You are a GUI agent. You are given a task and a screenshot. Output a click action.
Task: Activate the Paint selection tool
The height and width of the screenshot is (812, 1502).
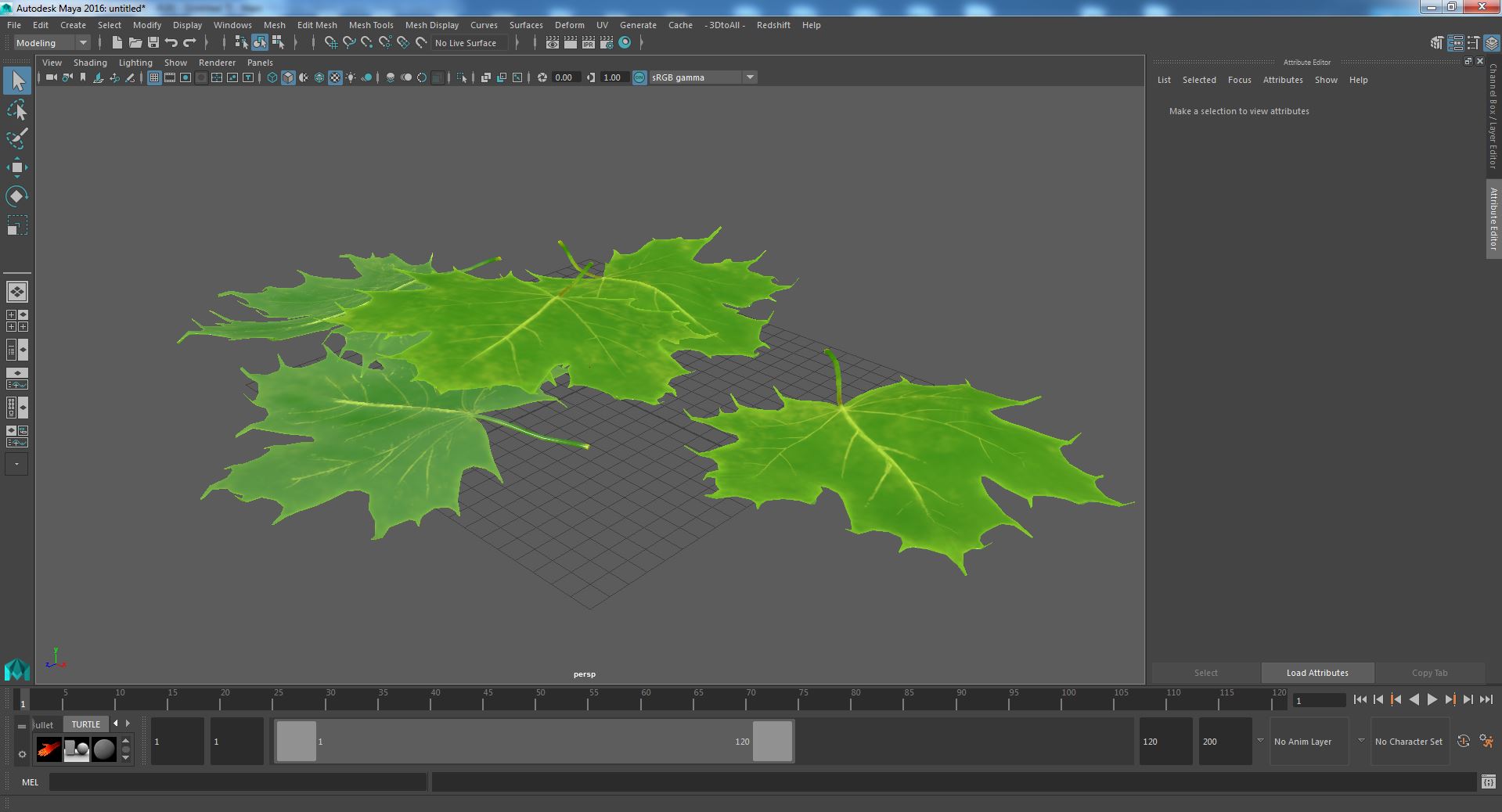(x=17, y=138)
